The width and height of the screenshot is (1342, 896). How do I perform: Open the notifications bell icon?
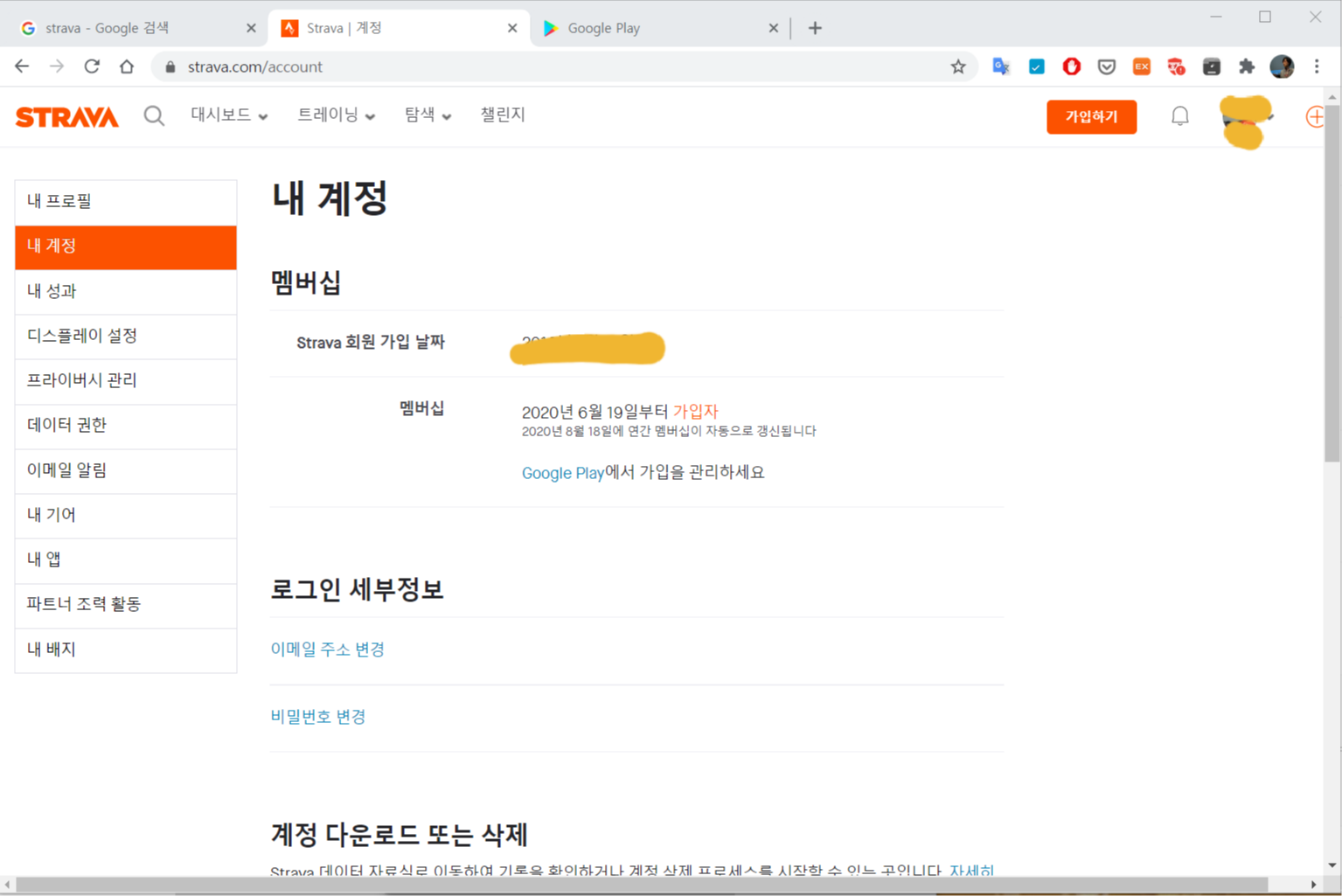pos(1179,115)
